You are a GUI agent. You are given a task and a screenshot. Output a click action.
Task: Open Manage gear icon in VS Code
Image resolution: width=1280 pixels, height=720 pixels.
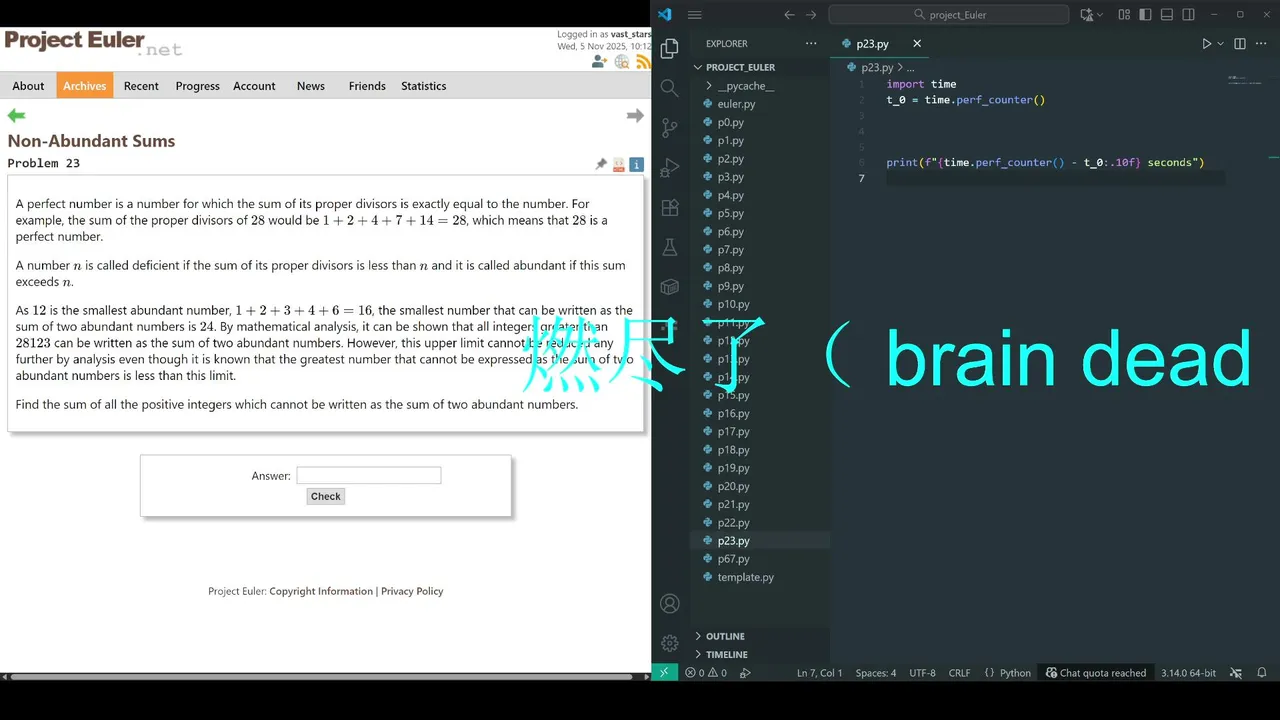(x=670, y=643)
